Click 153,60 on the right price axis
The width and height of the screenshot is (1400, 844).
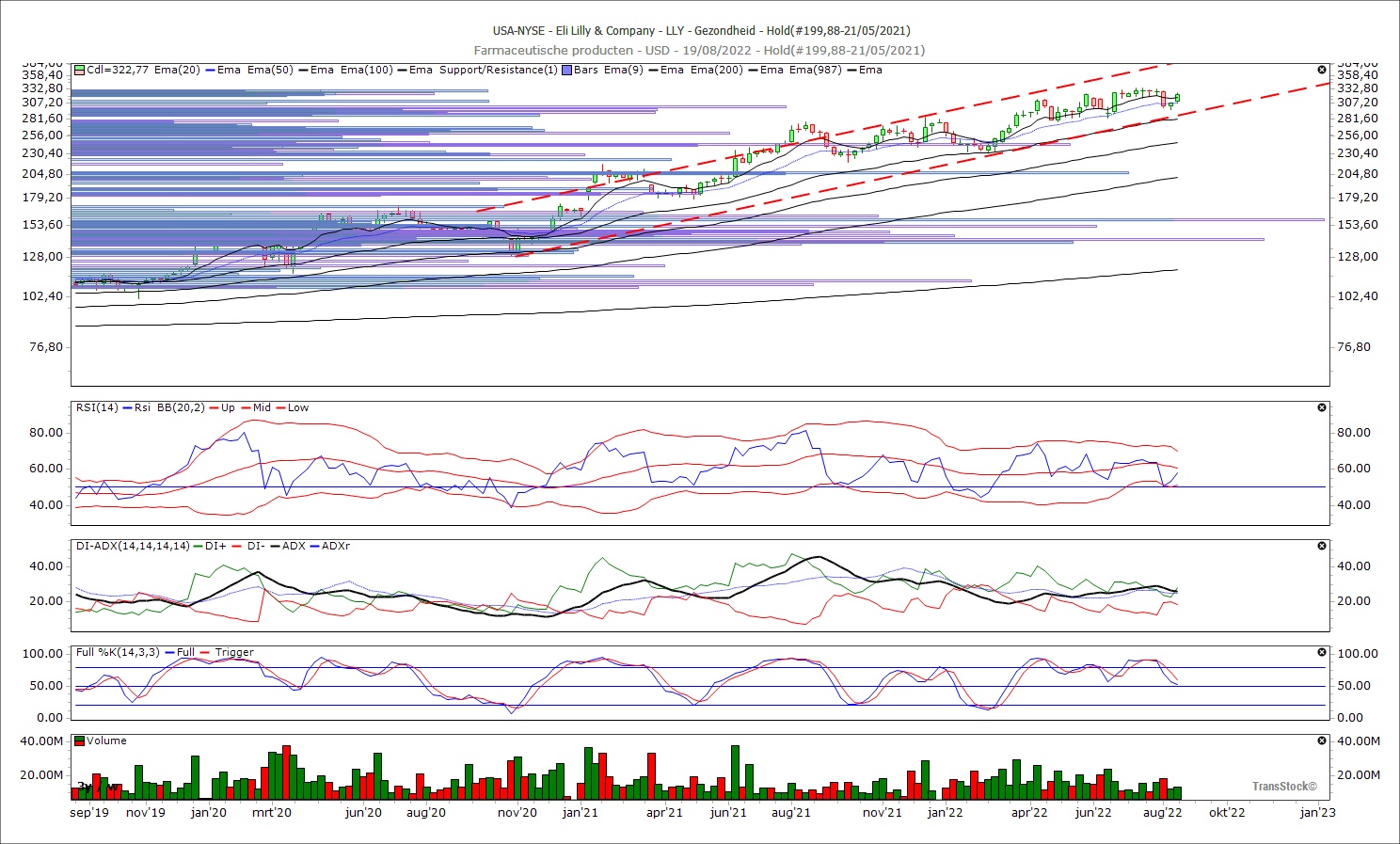[1358, 224]
